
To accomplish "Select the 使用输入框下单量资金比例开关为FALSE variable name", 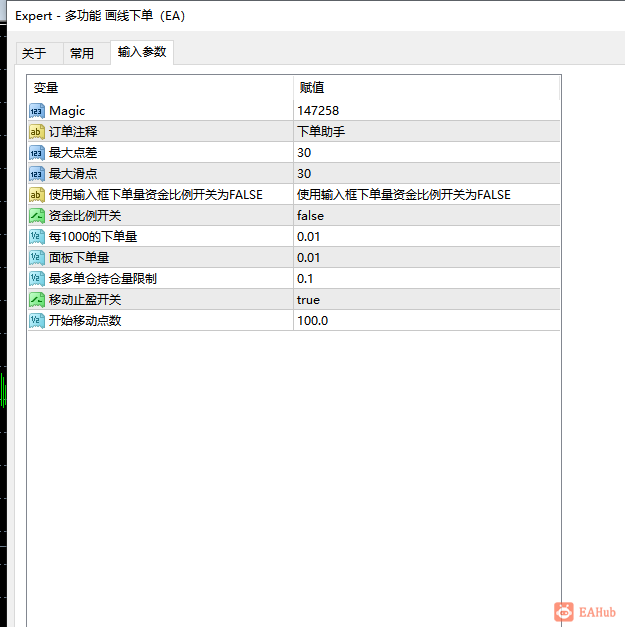I will [156, 195].
